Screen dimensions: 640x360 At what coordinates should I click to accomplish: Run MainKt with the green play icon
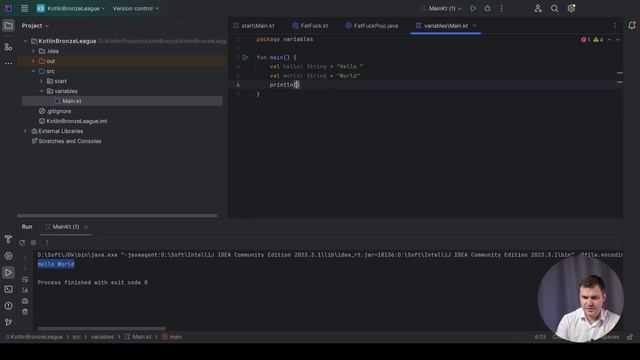coord(473,8)
